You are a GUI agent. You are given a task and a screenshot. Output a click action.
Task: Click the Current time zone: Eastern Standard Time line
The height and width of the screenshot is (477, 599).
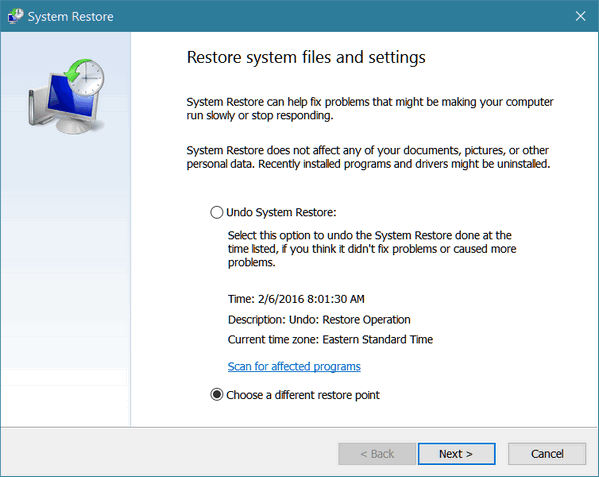coord(330,340)
